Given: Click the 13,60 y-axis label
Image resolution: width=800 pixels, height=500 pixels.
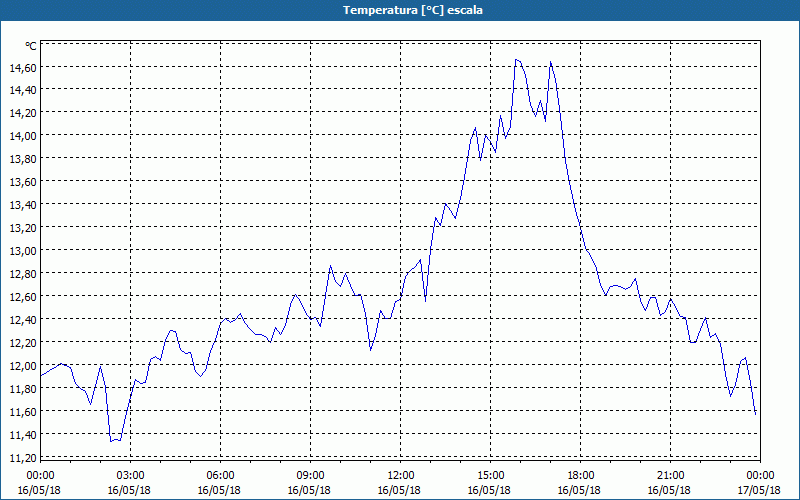Looking at the screenshot, I should 23,182.
